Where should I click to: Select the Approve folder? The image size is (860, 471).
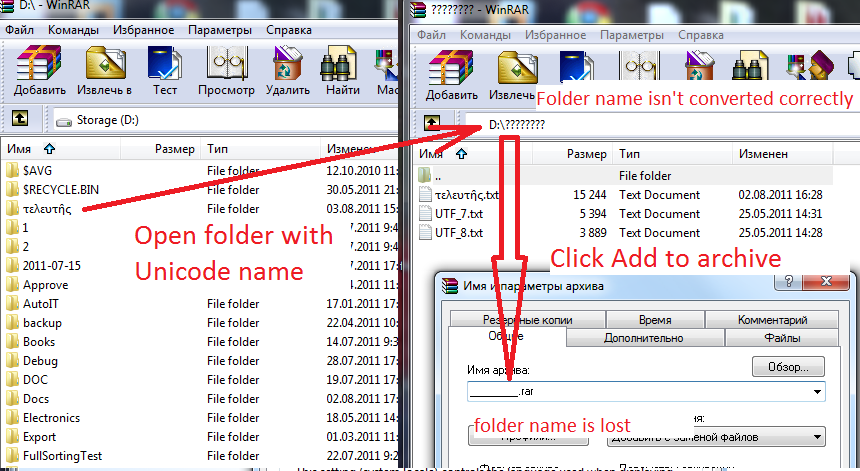click(46, 285)
